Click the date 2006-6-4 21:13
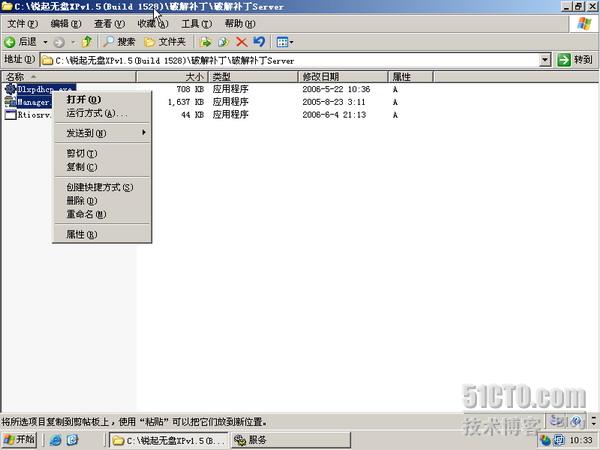 tap(334, 114)
